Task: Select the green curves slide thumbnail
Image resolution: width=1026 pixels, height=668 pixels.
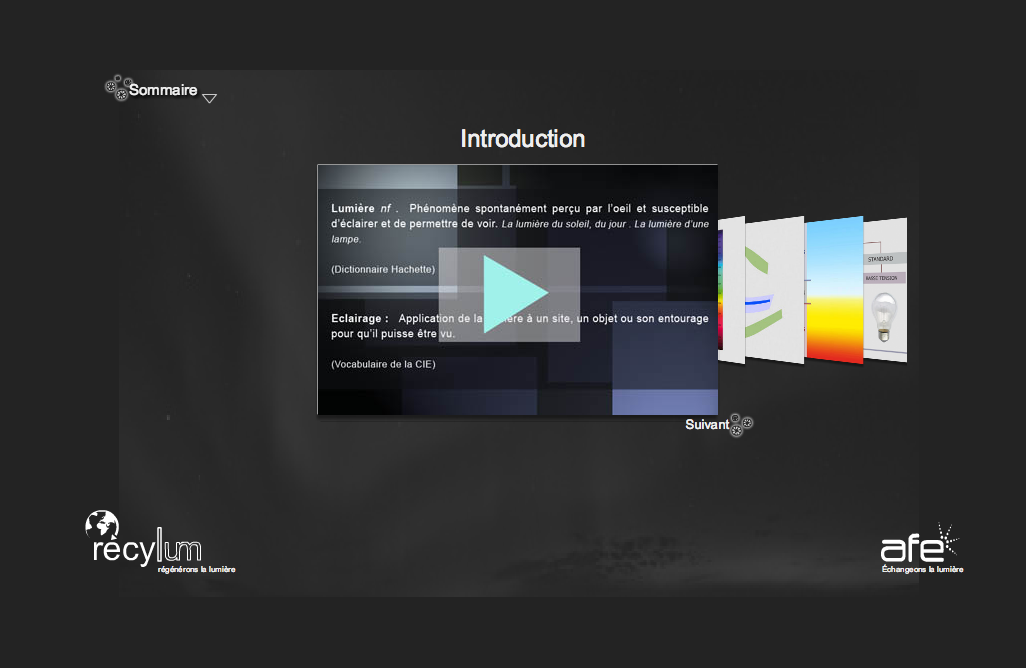Action: [x=775, y=289]
